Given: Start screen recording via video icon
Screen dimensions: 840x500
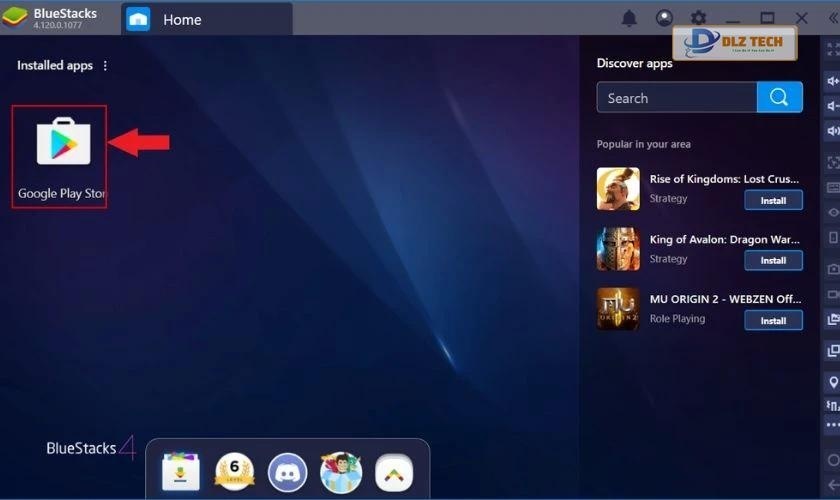Looking at the screenshot, I should click(x=833, y=294).
